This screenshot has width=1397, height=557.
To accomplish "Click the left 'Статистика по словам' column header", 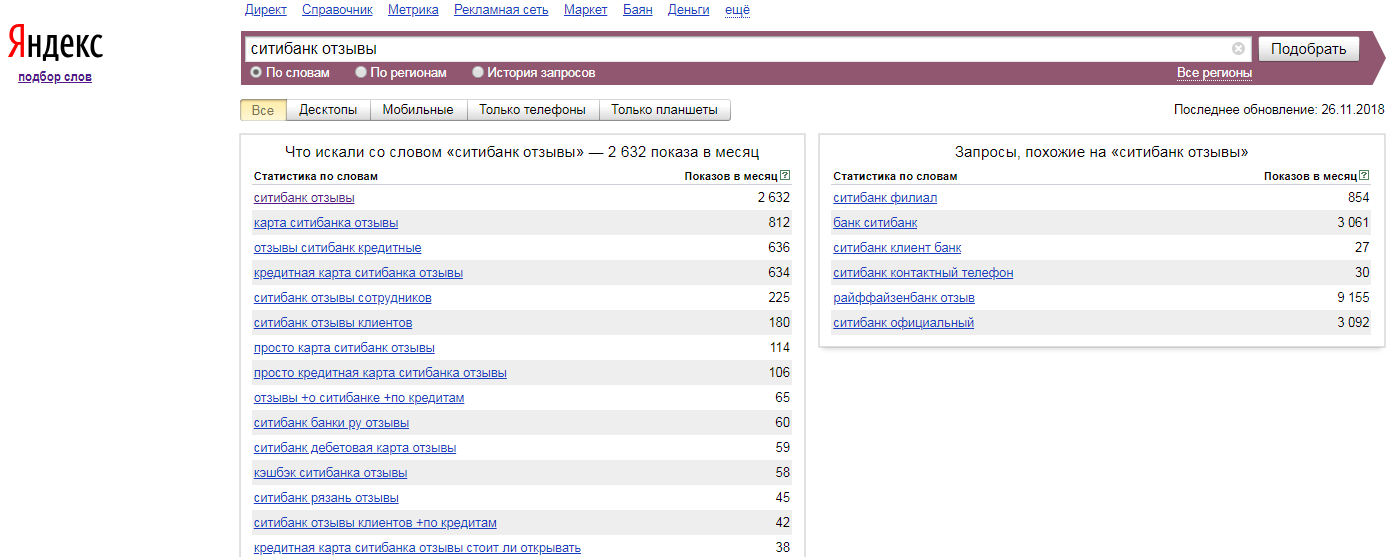I will pyautogui.click(x=316, y=176).
